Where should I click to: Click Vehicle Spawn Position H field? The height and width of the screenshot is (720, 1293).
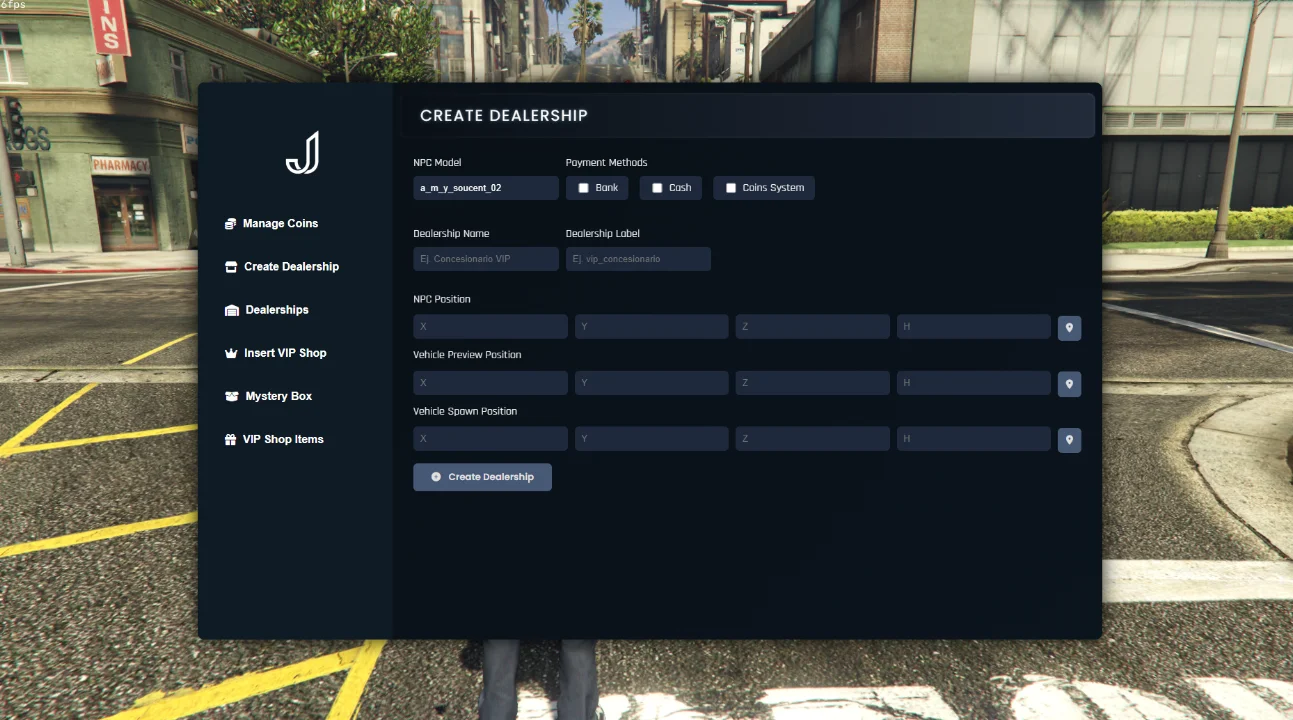pyautogui.click(x=973, y=439)
